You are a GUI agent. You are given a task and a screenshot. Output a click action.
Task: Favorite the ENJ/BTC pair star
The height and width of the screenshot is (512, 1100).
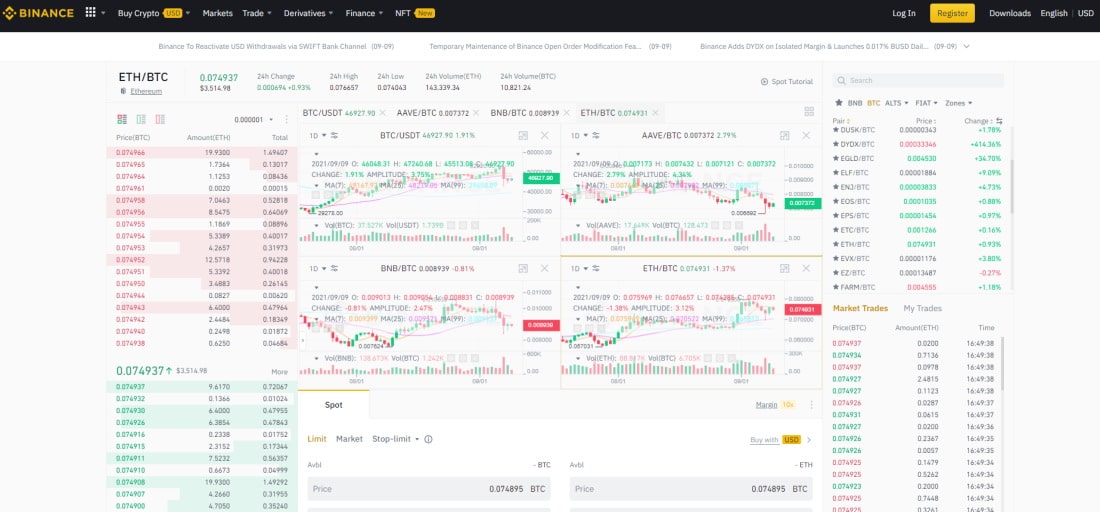point(836,187)
